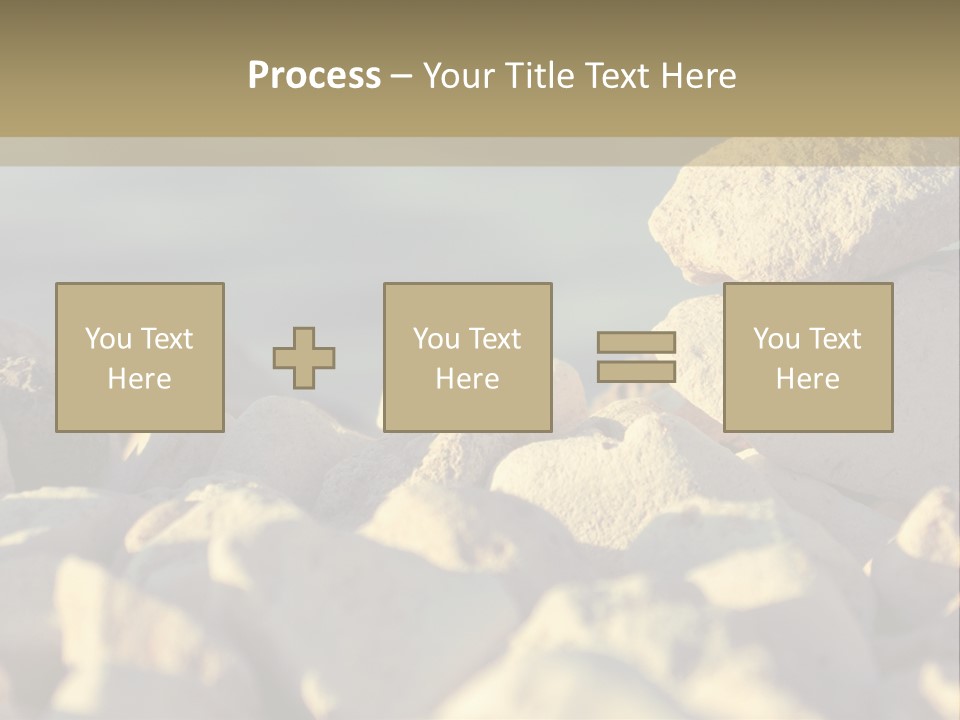This screenshot has width=960, height=720.
Task: Click 'You Text' in the left box
Action: tap(139, 339)
